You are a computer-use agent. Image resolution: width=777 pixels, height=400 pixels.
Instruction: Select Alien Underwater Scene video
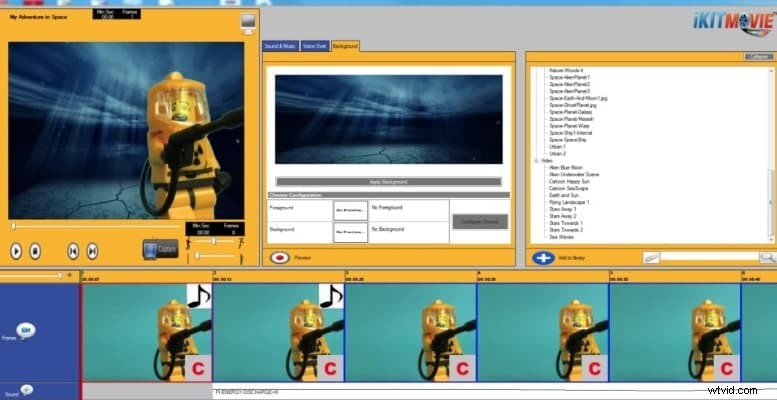574,174
